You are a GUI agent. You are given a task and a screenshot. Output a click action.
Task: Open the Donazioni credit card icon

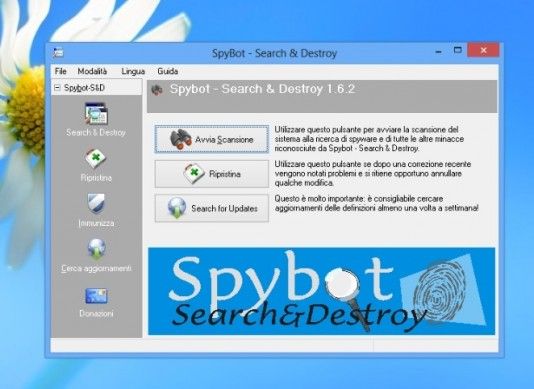(96, 296)
